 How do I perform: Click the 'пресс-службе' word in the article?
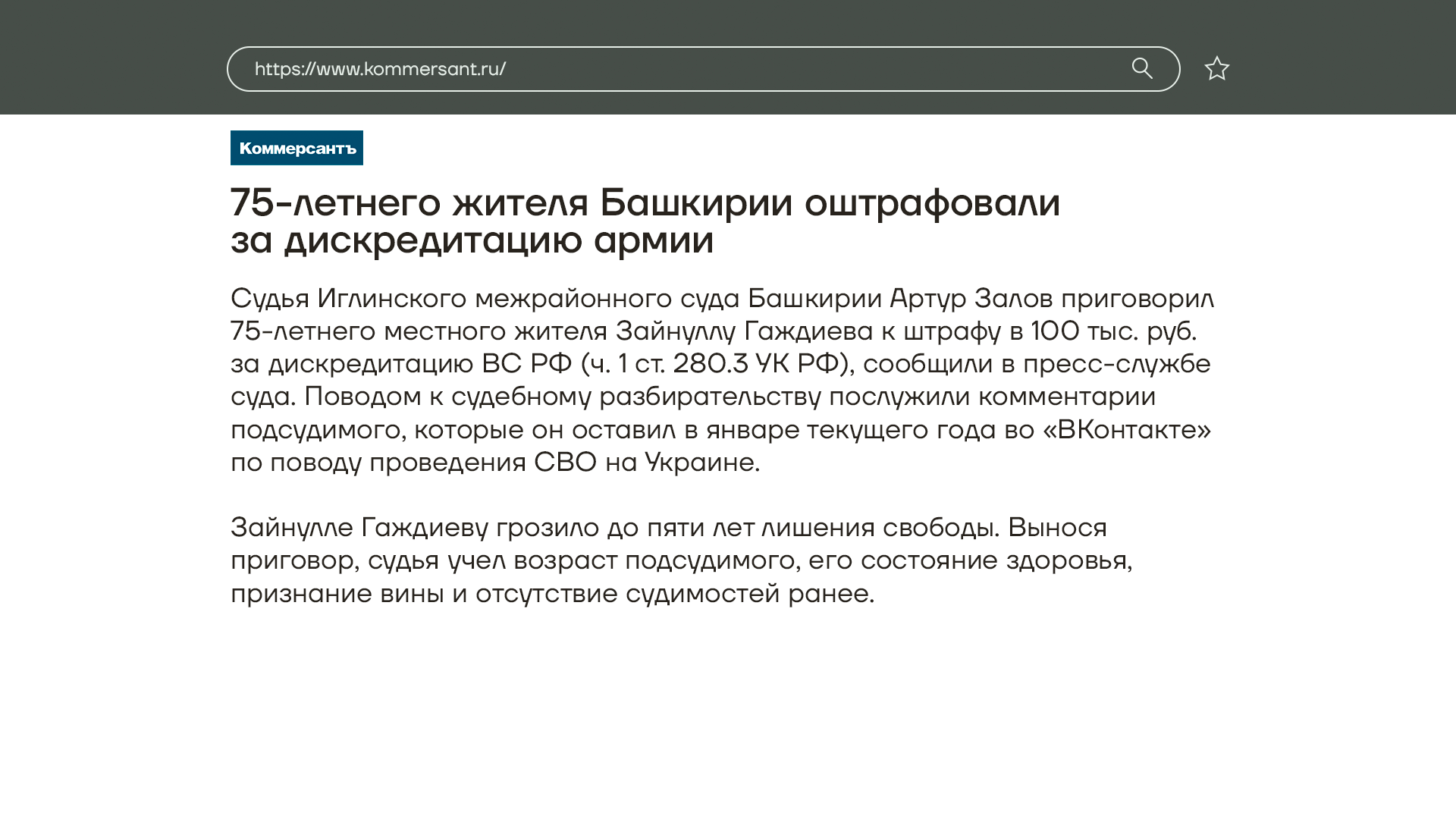point(1116,364)
